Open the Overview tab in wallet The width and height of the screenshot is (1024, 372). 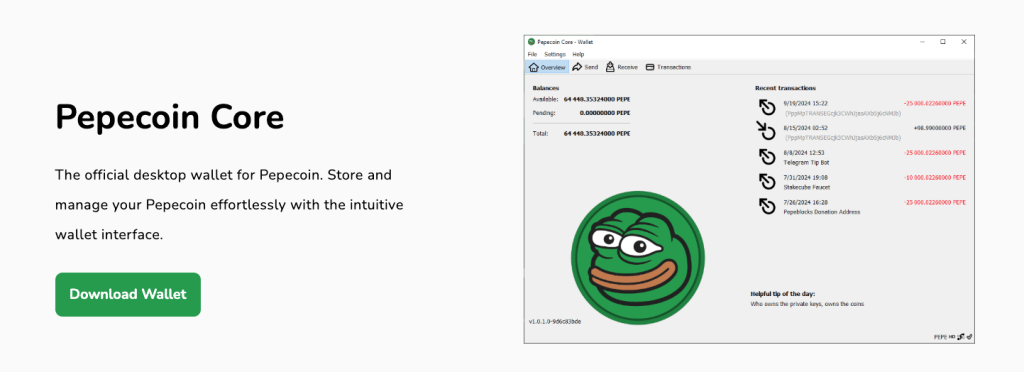tap(547, 67)
